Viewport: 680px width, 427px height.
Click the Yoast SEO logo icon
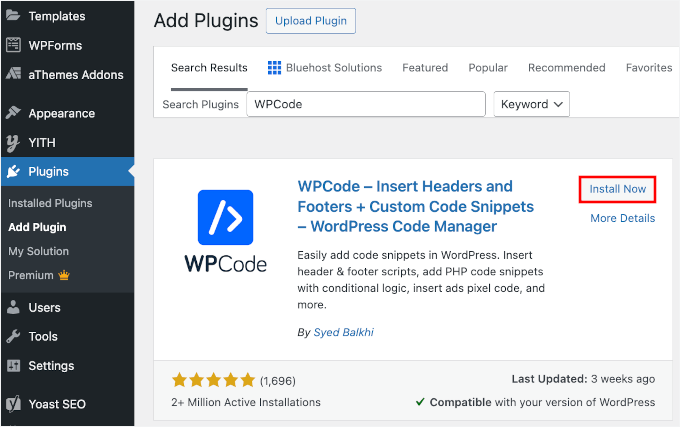[13, 404]
